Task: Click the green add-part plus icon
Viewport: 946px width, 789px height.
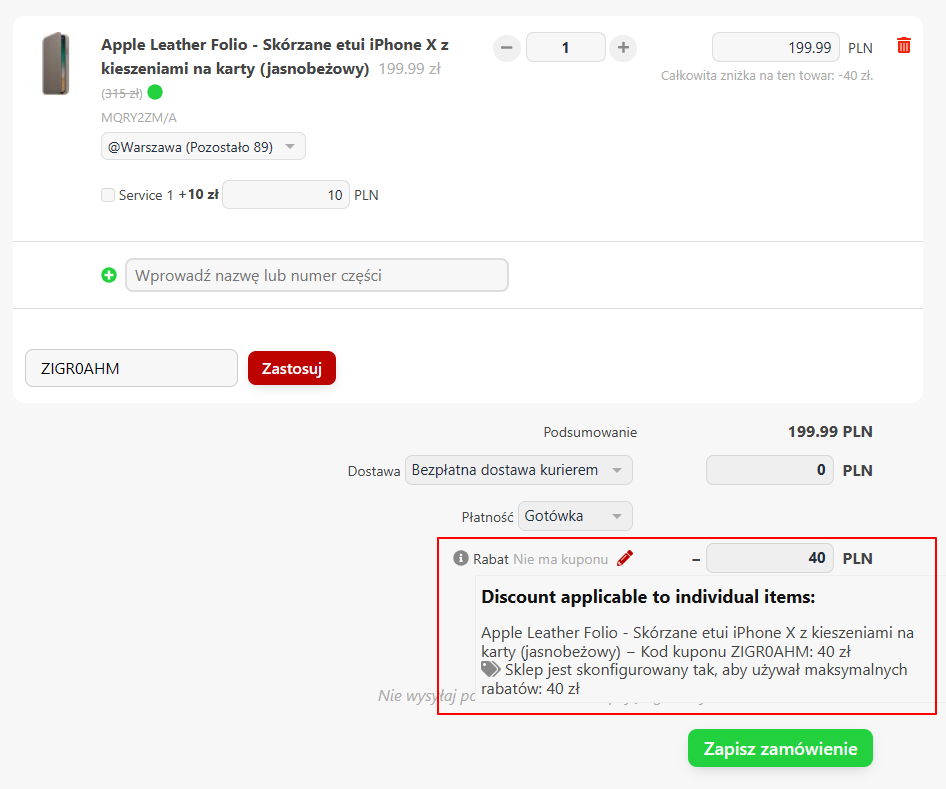Action: [109, 276]
